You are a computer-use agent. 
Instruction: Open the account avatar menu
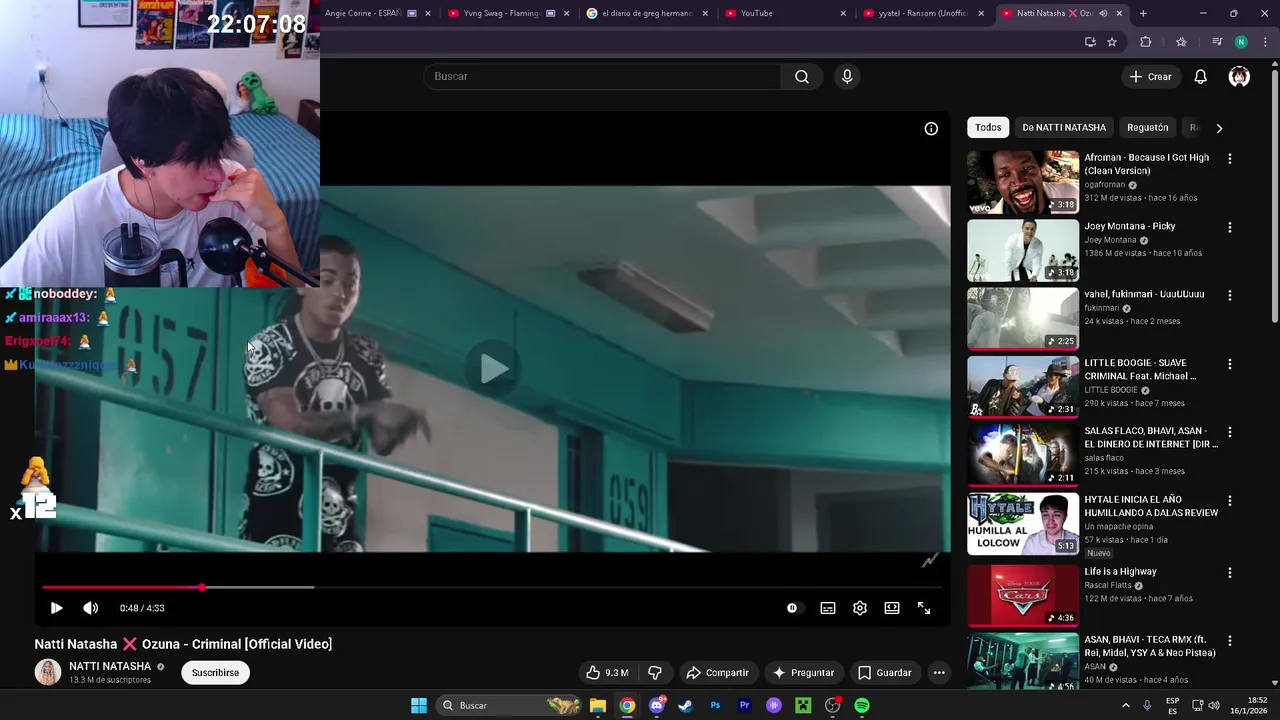[x=1239, y=77]
